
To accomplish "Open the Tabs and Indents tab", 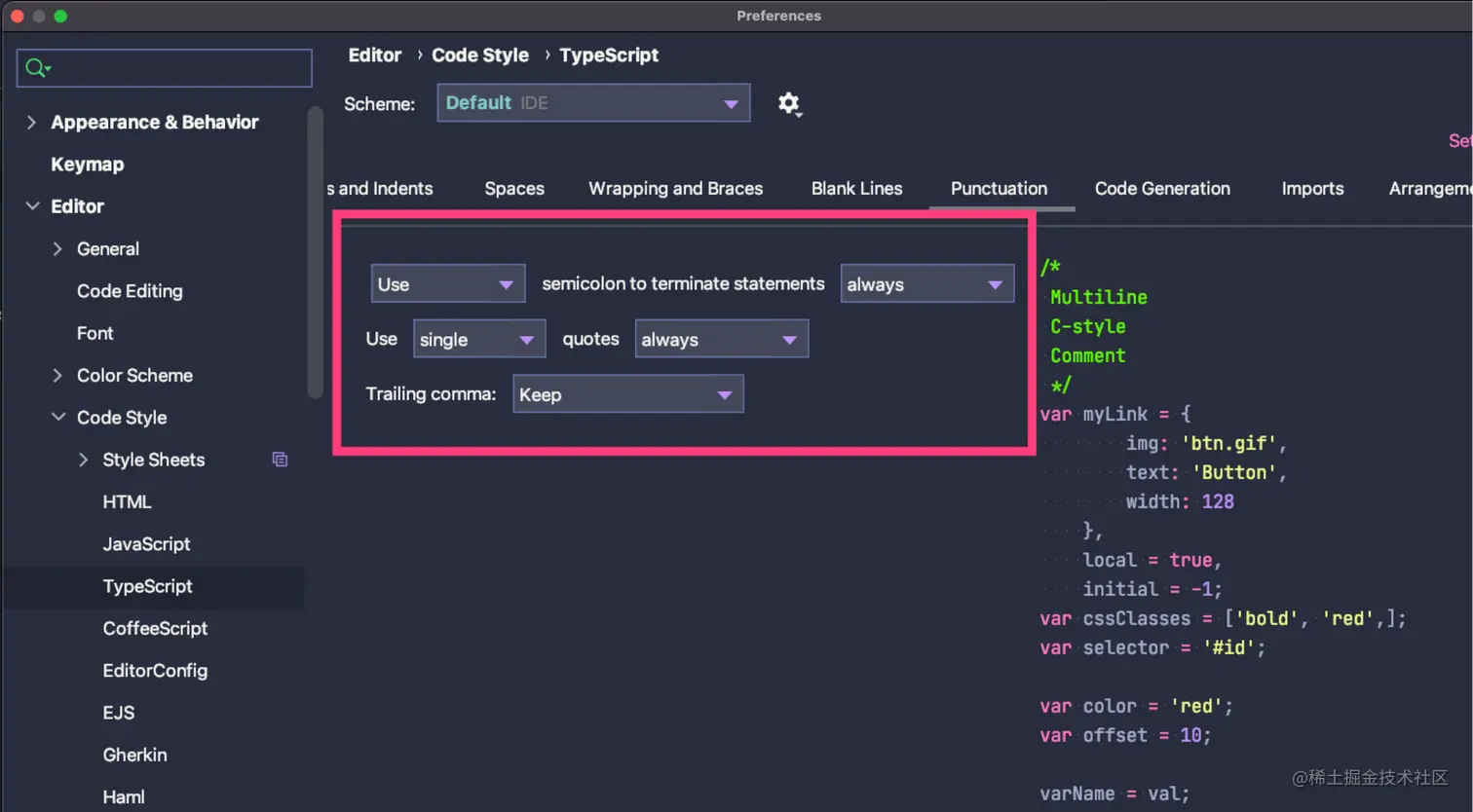I will click(x=381, y=189).
